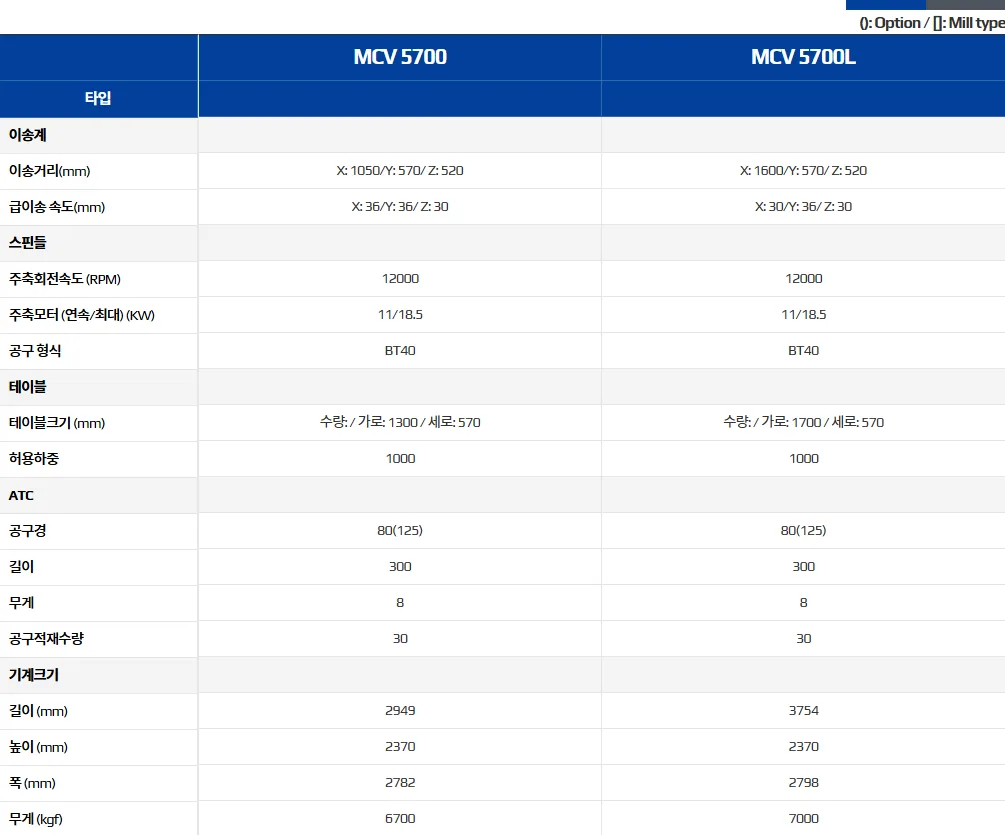Click 1000 load in the MCV 5700L column
This screenshot has height=835, width=1005.
(803, 459)
